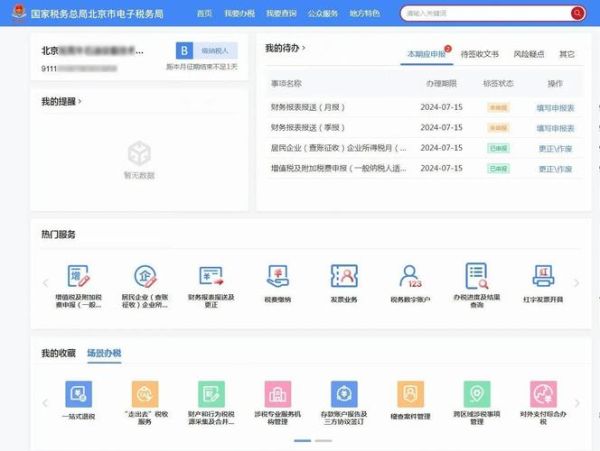The width and height of the screenshot is (600, 451).
Task: Click 未申报 status of 月报 row
Action: click(498, 107)
